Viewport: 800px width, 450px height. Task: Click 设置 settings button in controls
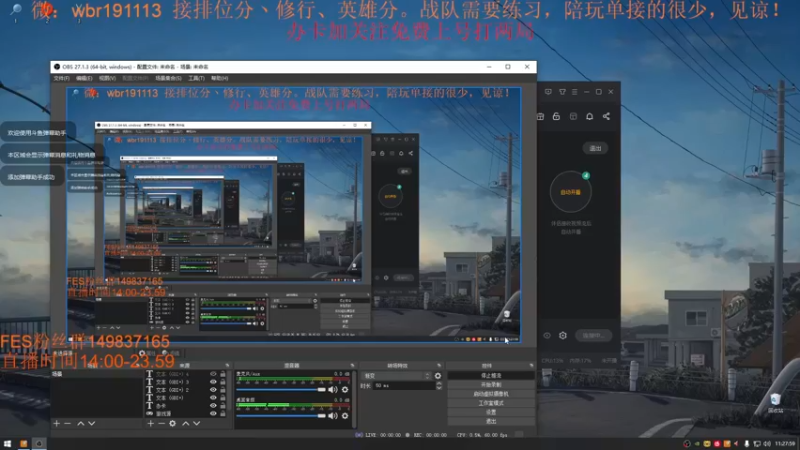491,412
